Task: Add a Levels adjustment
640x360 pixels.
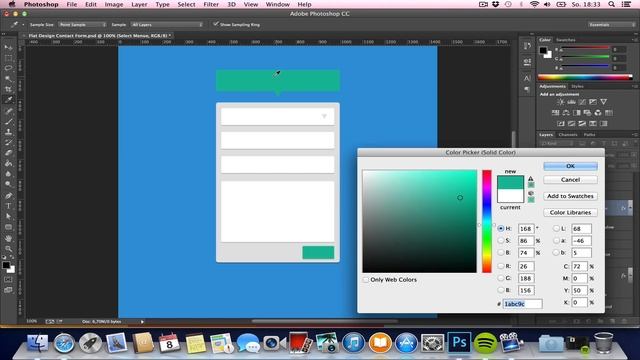Action: [571, 102]
